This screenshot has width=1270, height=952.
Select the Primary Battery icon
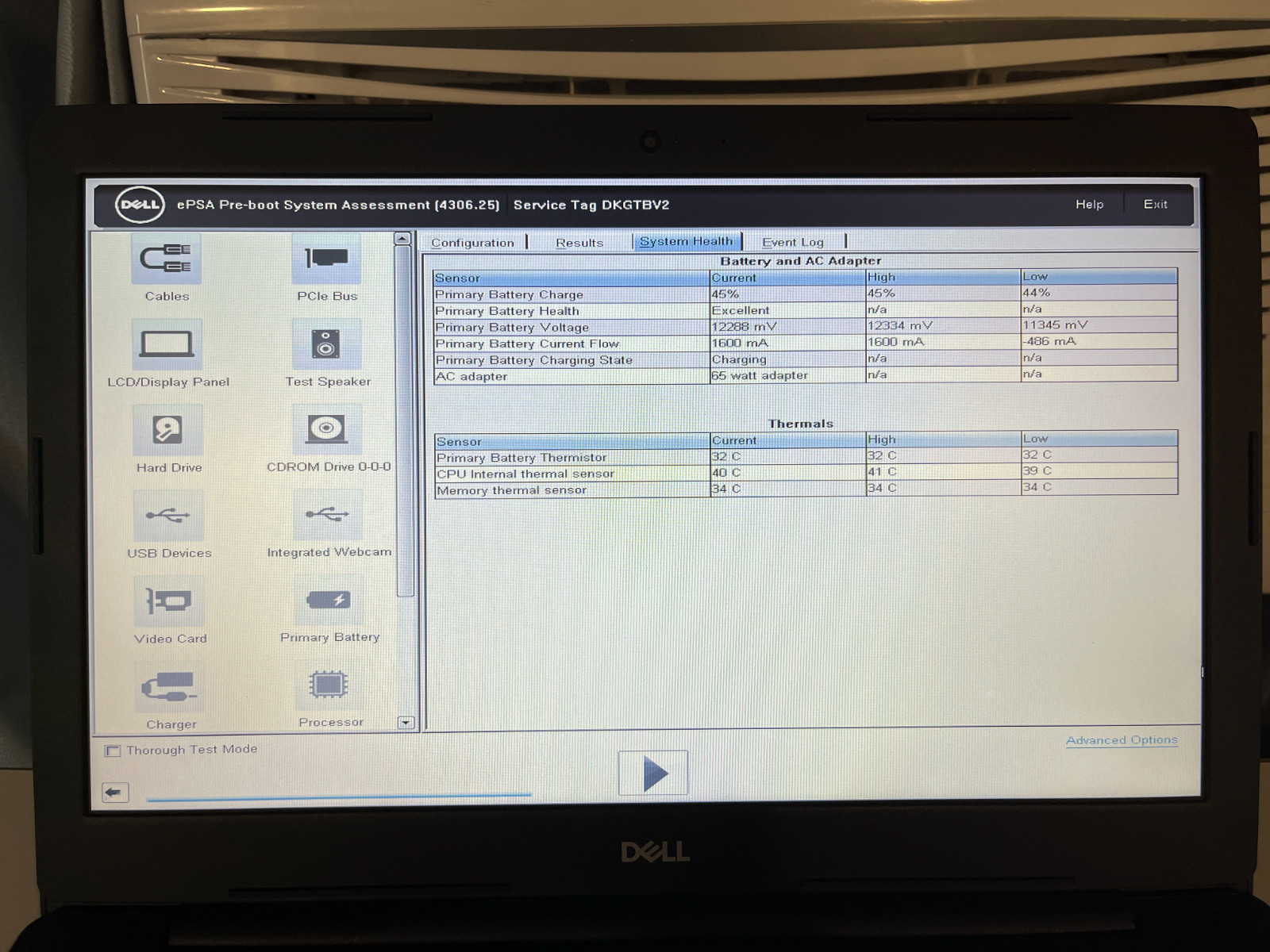329,601
